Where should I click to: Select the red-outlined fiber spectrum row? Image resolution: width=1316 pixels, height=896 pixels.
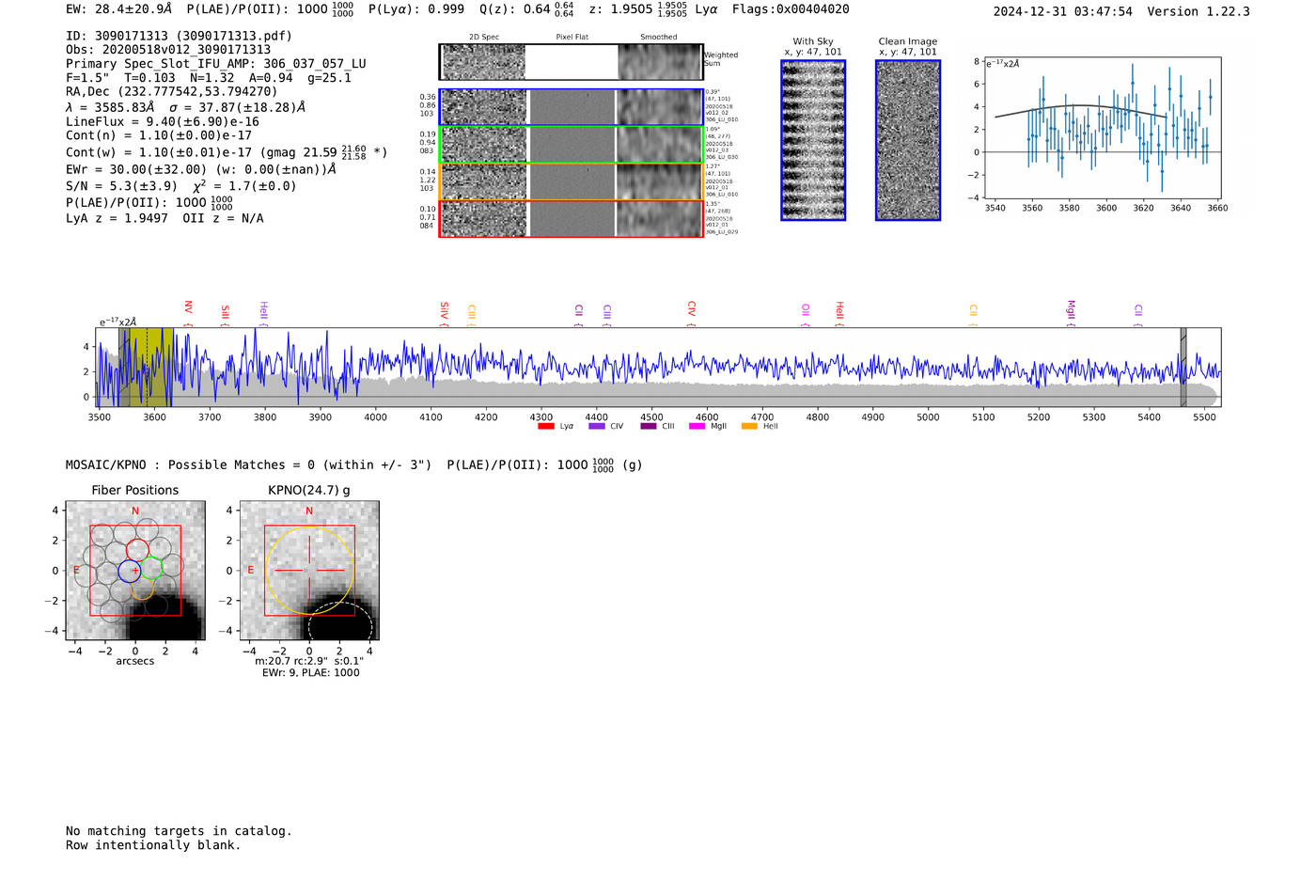click(571, 218)
